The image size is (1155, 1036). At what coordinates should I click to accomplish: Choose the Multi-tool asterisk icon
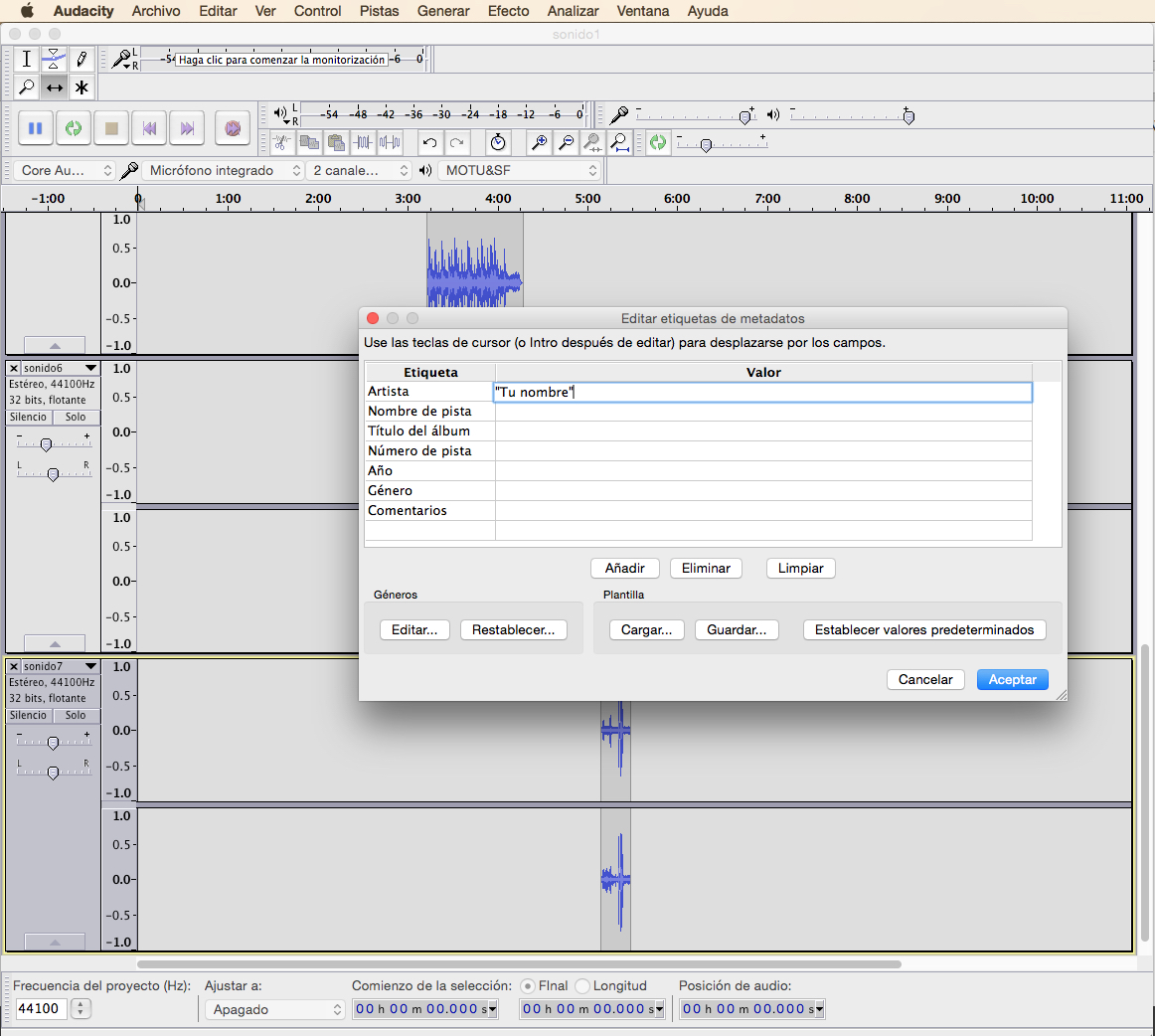tap(82, 87)
